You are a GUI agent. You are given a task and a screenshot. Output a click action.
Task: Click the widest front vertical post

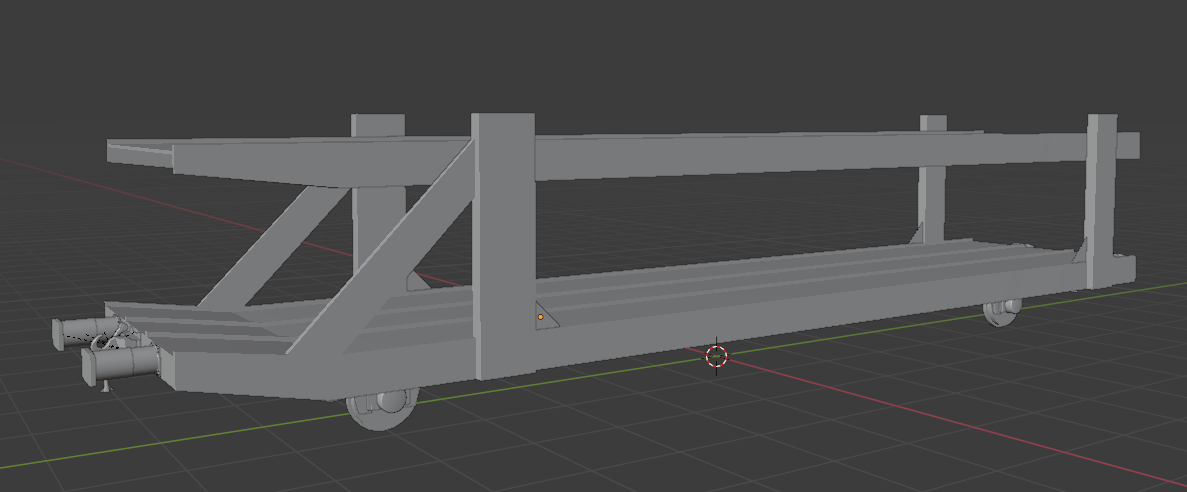(x=503, y=246)
